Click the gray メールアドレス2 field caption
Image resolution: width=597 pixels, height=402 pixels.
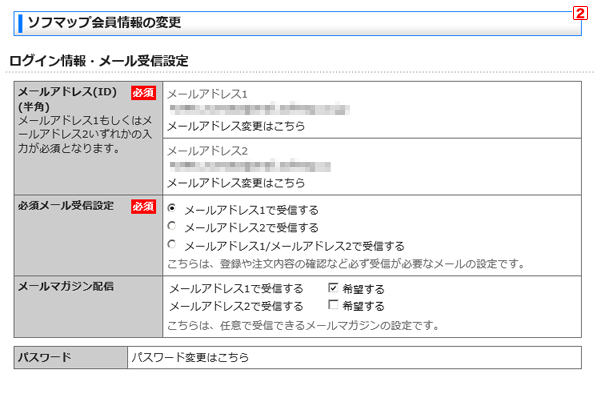click(208, 151)
